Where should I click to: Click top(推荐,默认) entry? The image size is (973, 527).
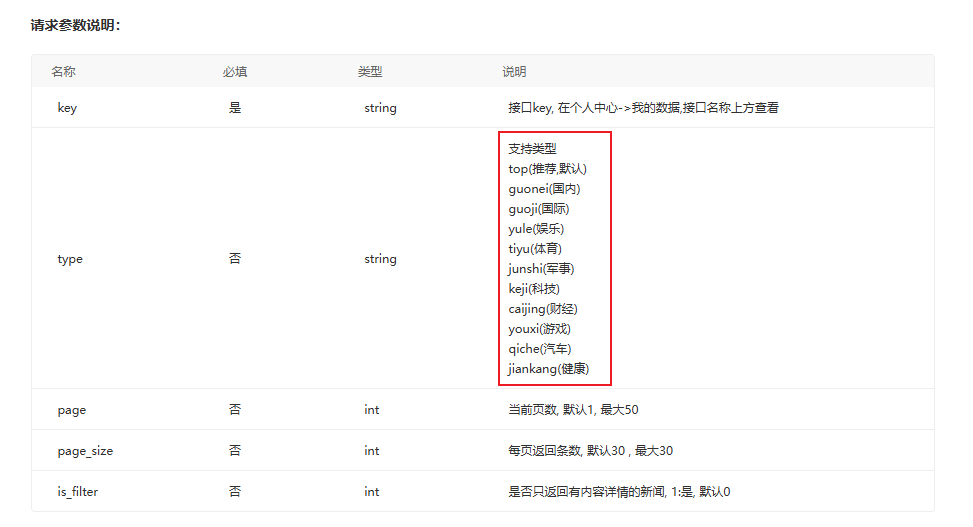547,169
